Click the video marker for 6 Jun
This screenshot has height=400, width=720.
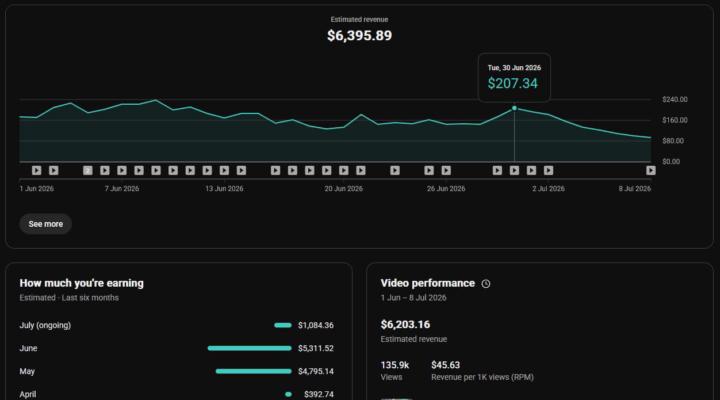point(105,170)
